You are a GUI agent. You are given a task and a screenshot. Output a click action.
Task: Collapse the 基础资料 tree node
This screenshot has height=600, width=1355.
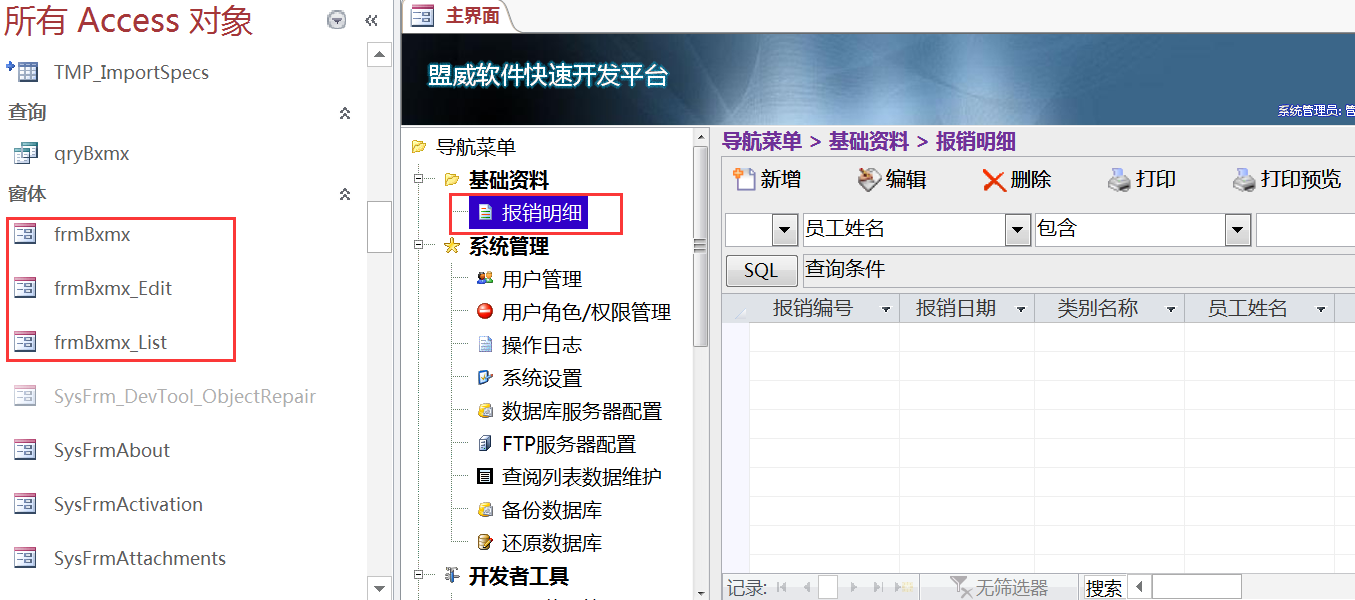click(419, 180)
